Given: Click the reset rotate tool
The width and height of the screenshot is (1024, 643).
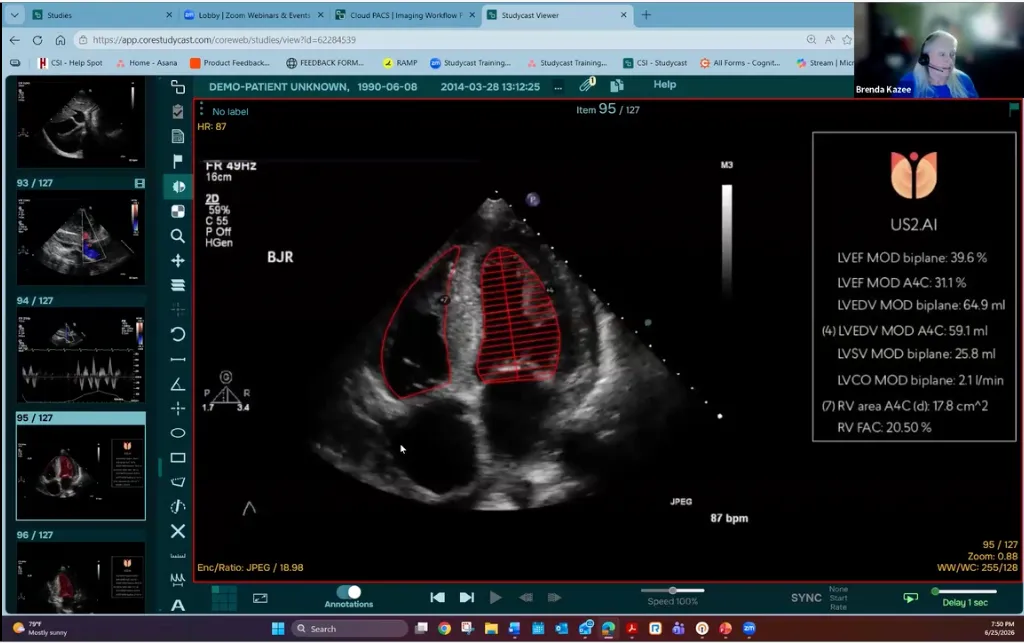Looking at the screenshot, I should coord(178,334).
